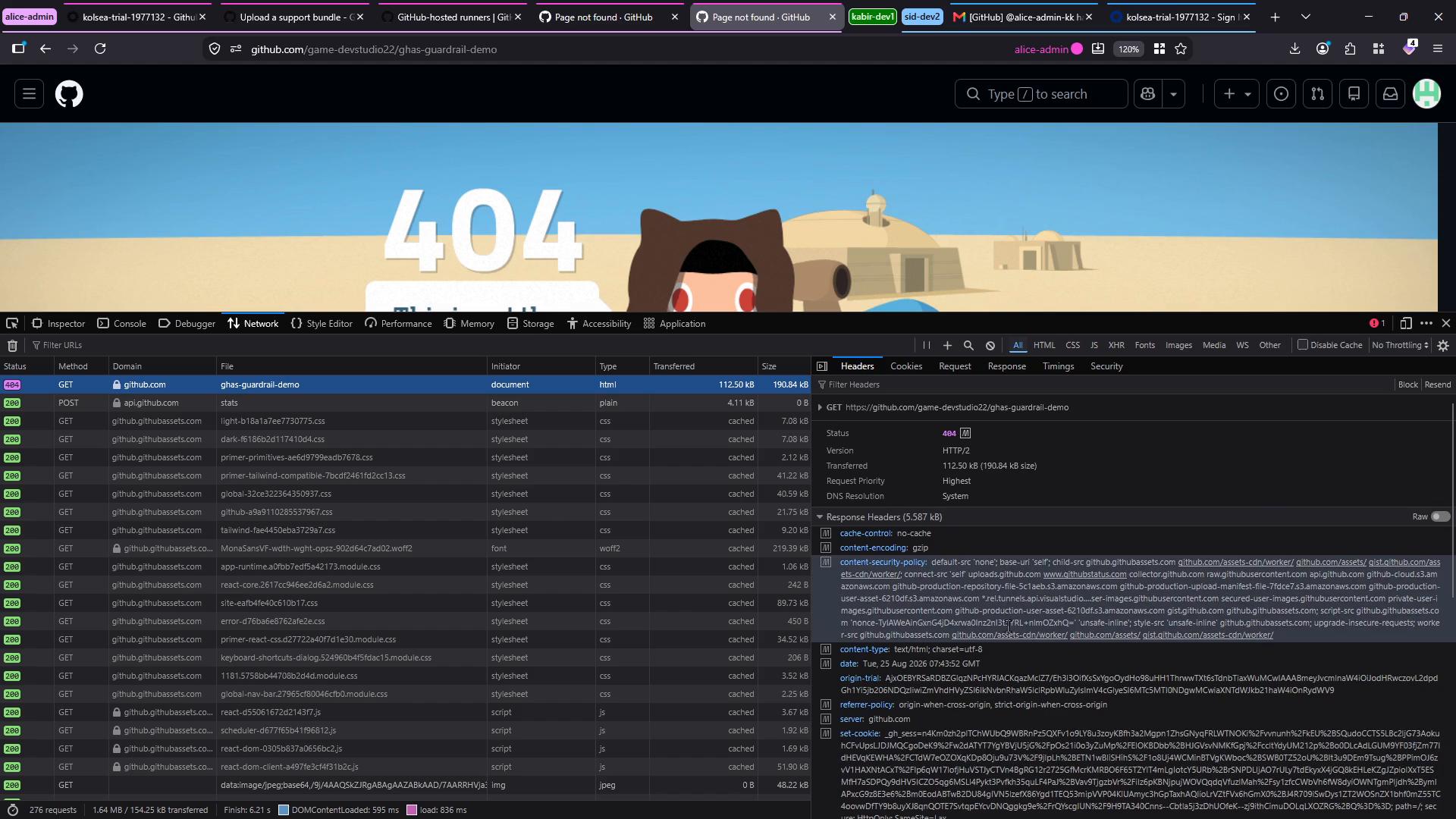
Task: Open the create new plus dropdown
Action: click(x=1237, y=94)
